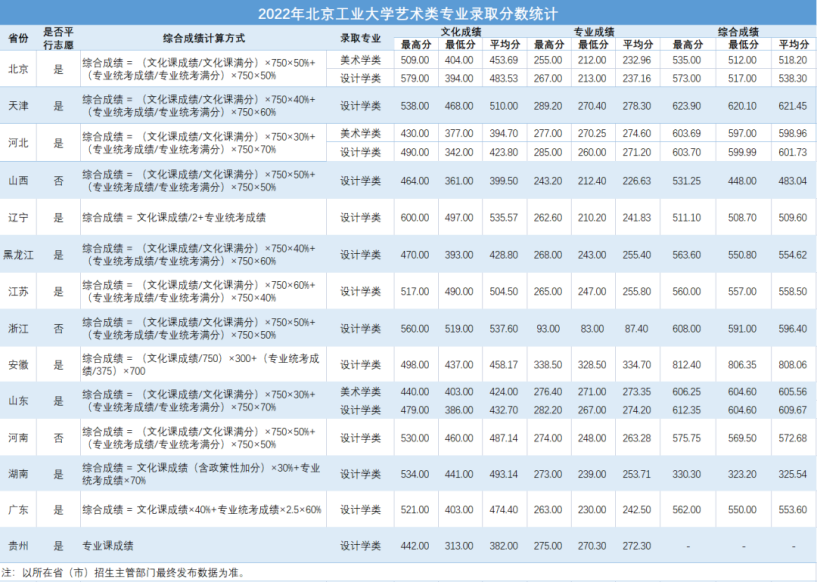Select the value 504.50 in 江苏 row
This screenshot has height=582, width=817.
click(x=504, y=292)
